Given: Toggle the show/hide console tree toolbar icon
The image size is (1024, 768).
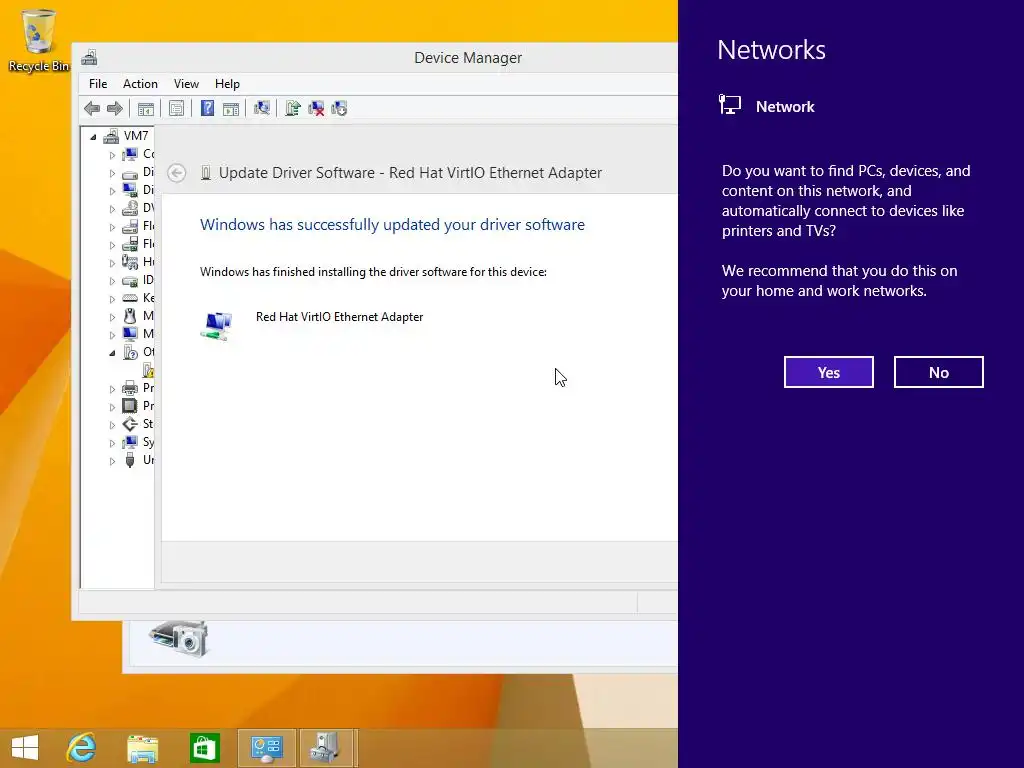Looking at the screenshot, I should click(x=146, y=108).
